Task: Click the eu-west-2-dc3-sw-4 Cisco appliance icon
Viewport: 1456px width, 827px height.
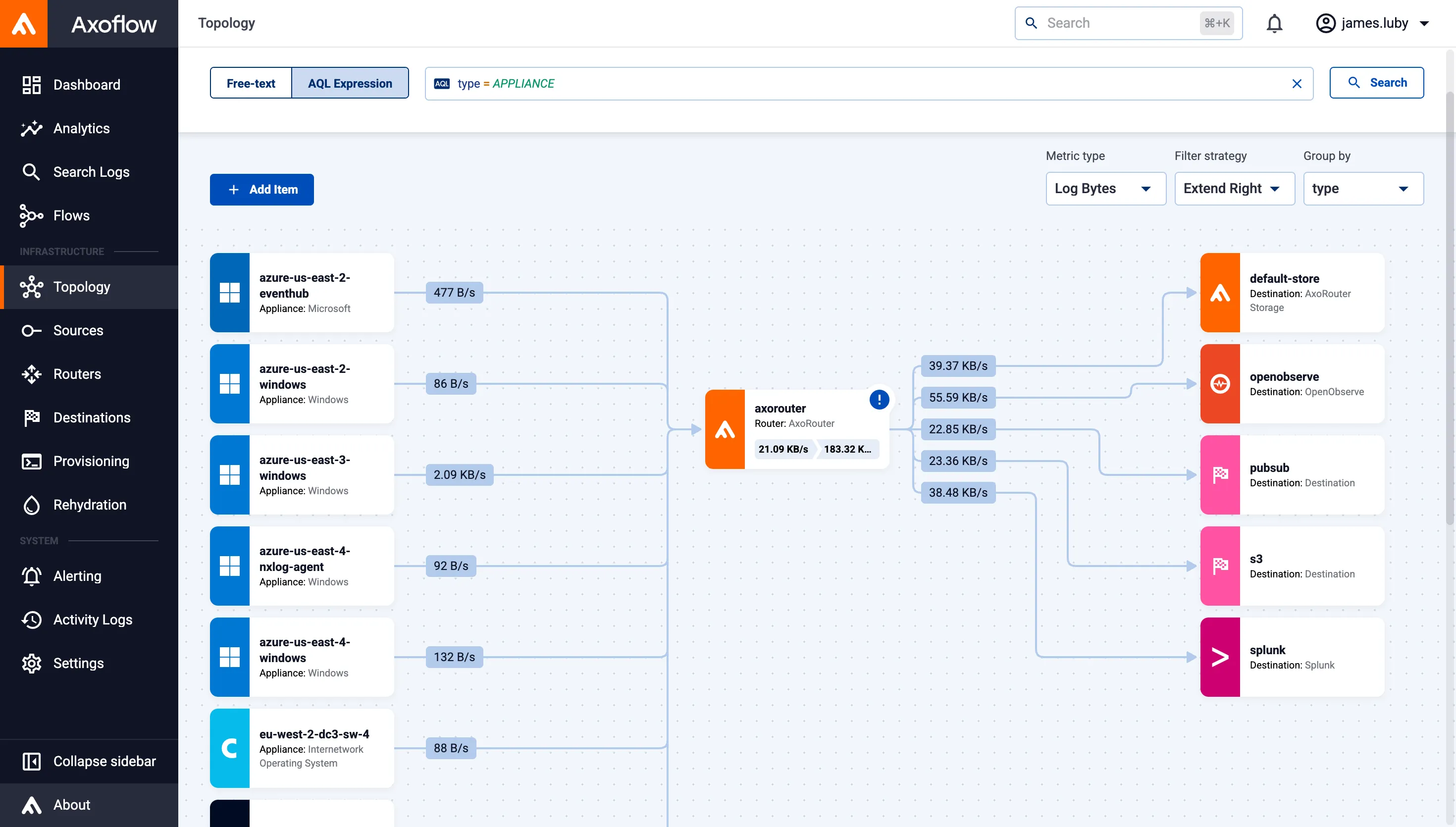Action: 229,748
